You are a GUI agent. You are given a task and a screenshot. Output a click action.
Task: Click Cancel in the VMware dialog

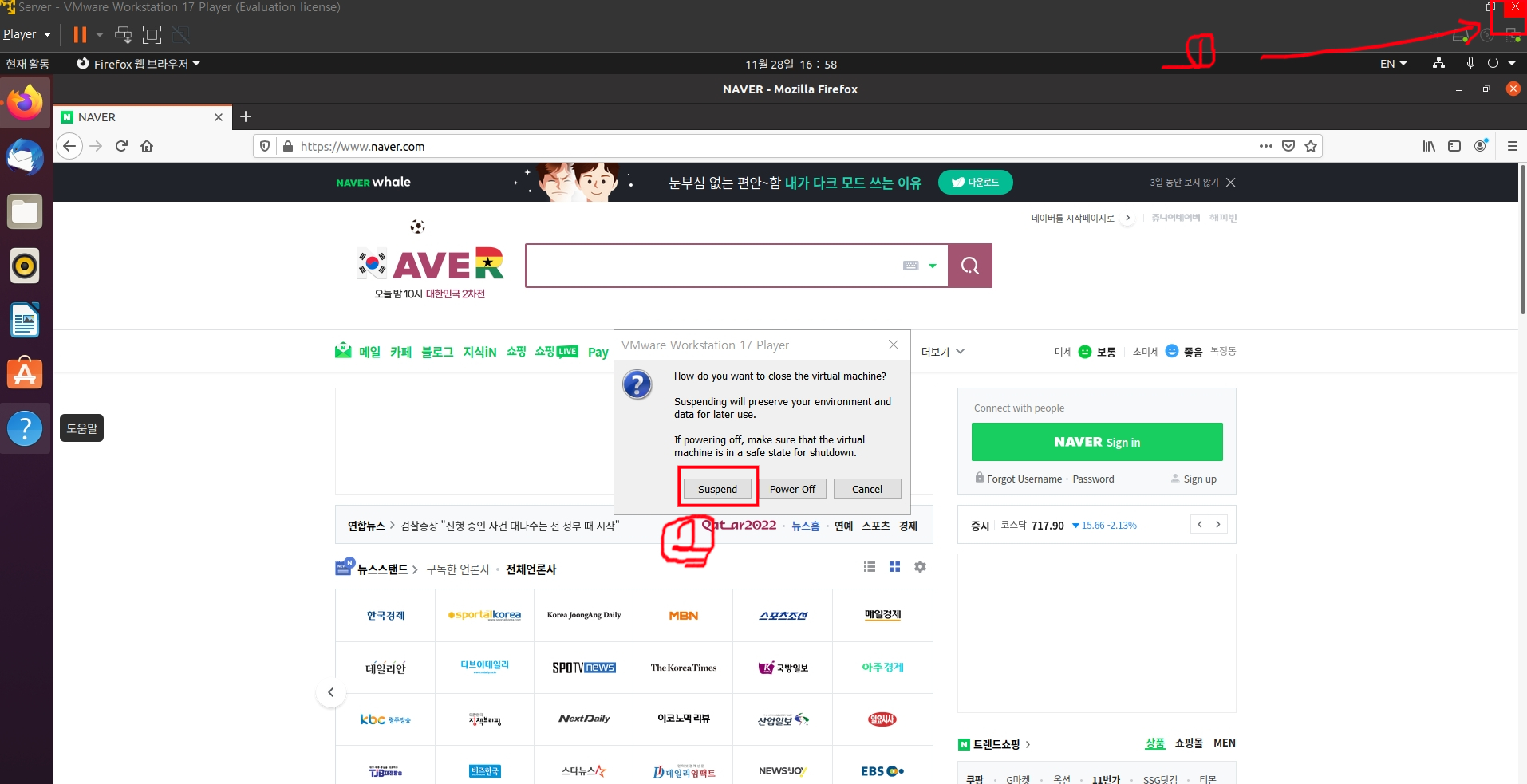(867, 489)
